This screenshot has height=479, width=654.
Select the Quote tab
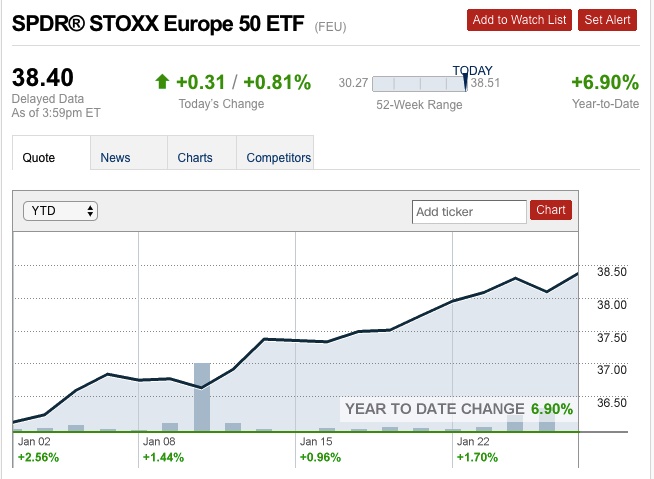39,157
